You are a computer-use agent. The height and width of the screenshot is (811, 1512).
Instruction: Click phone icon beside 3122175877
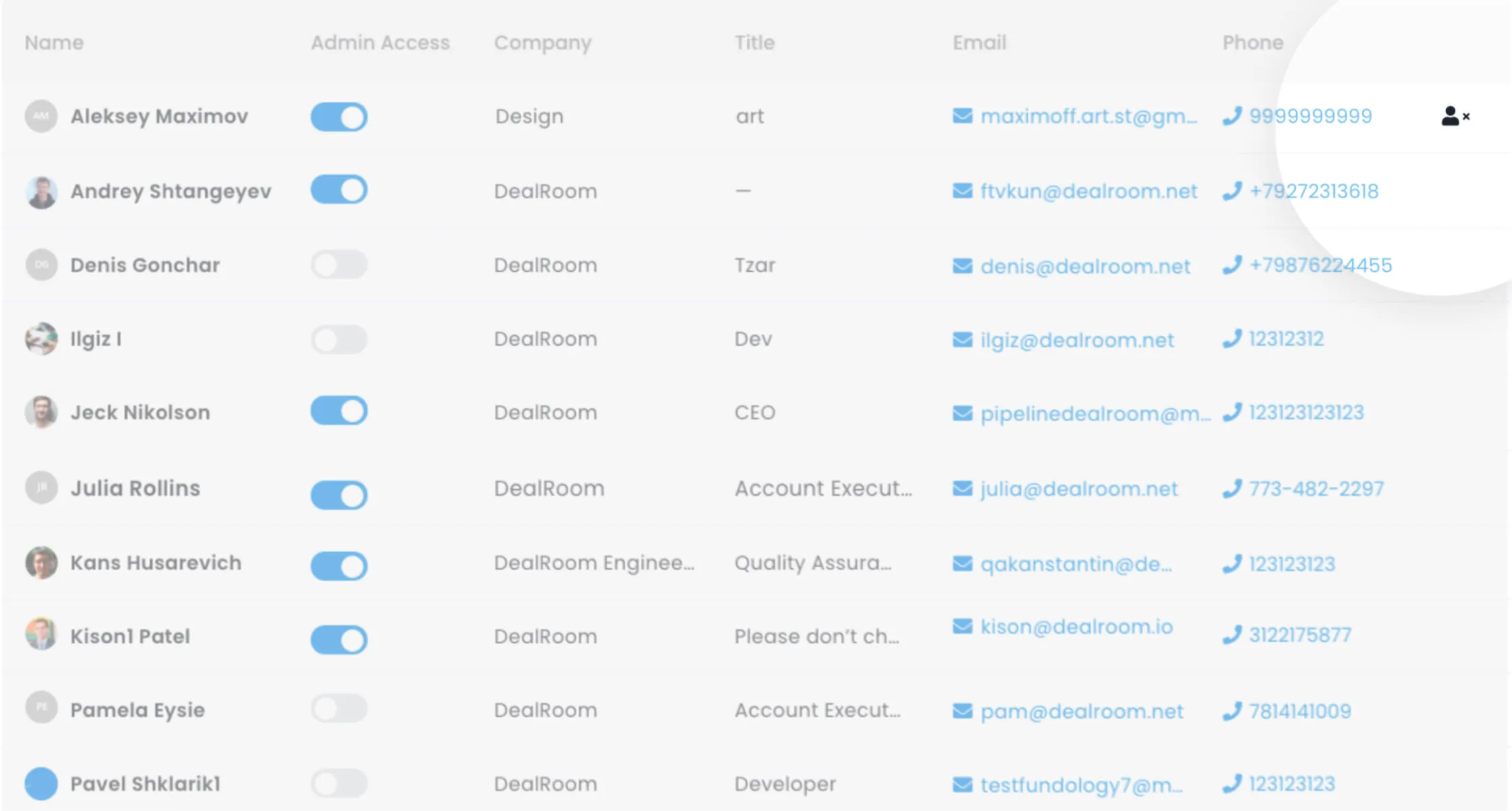(1232, 635)
